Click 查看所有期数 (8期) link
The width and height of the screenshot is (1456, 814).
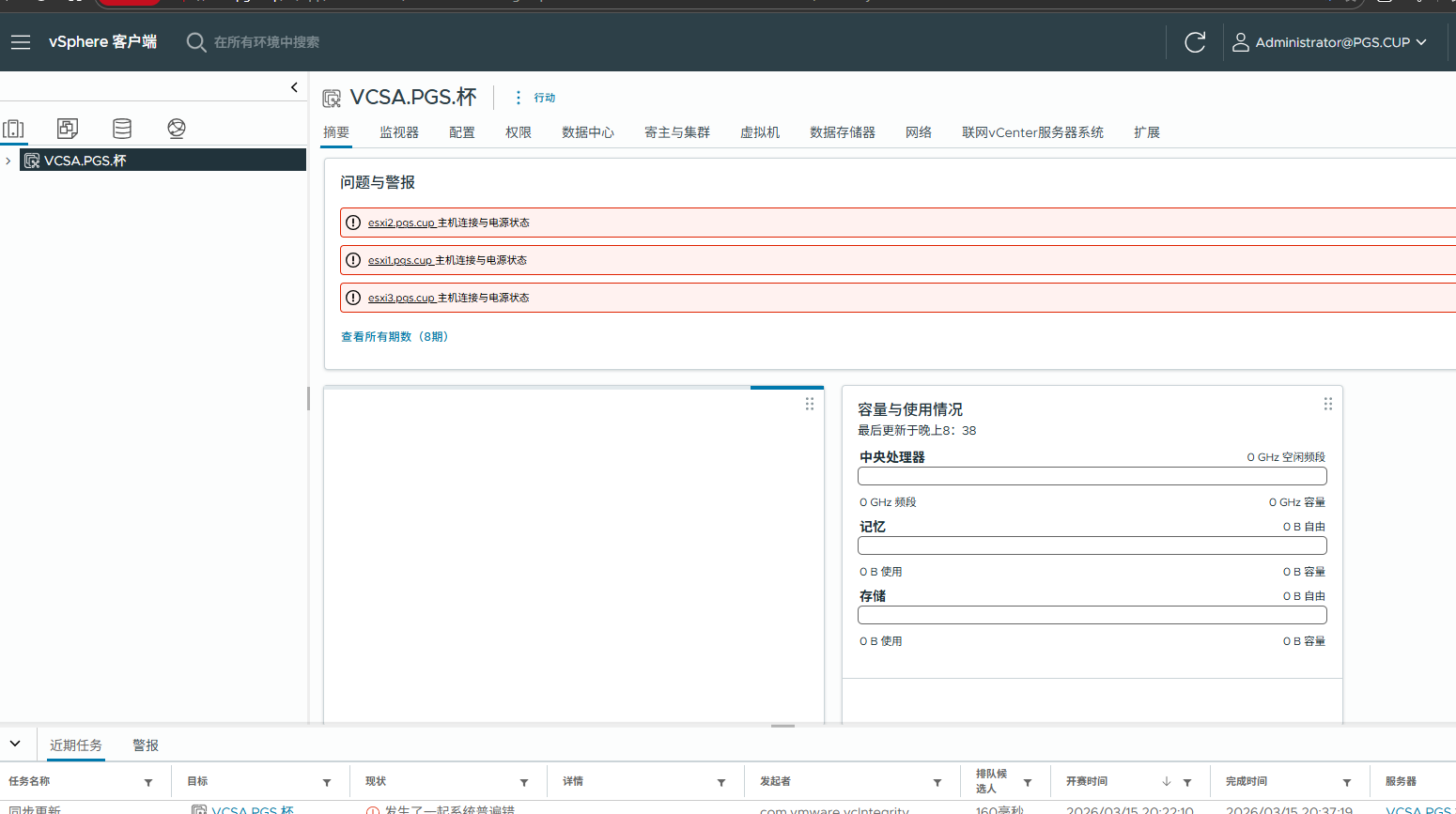point(395,336)
